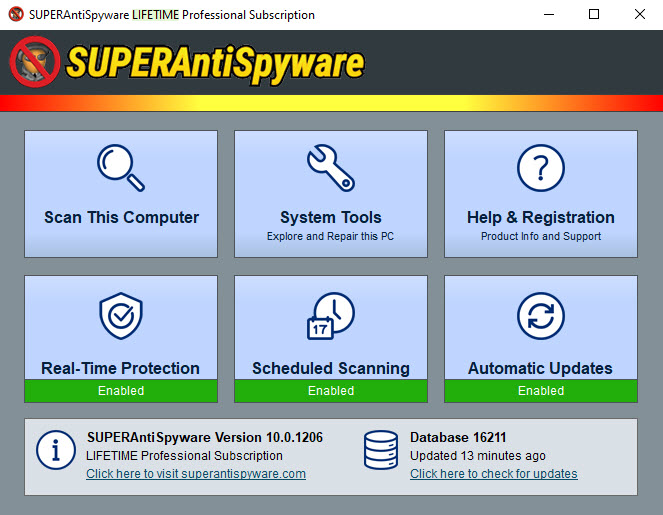The height and width of the screenshot is (515, 663).
Task: Click here to check for updates link
Action: 493,474
